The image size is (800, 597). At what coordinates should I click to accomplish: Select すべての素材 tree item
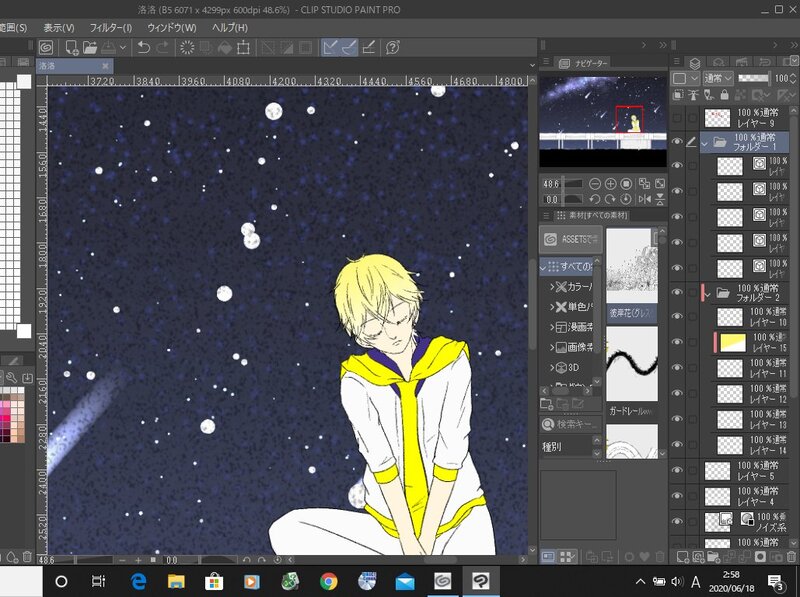(567, 266)
